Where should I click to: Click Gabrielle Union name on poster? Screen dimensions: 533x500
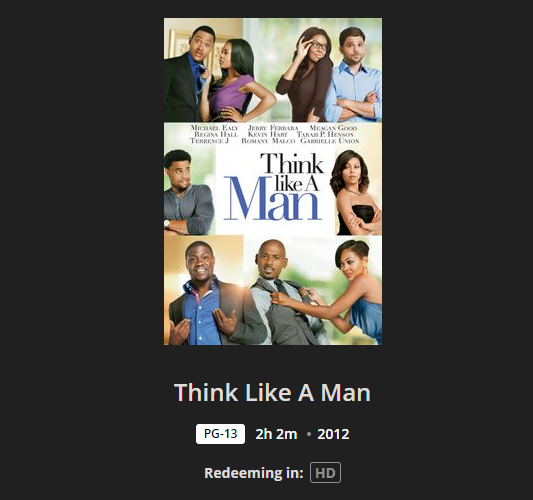(330, 141)
